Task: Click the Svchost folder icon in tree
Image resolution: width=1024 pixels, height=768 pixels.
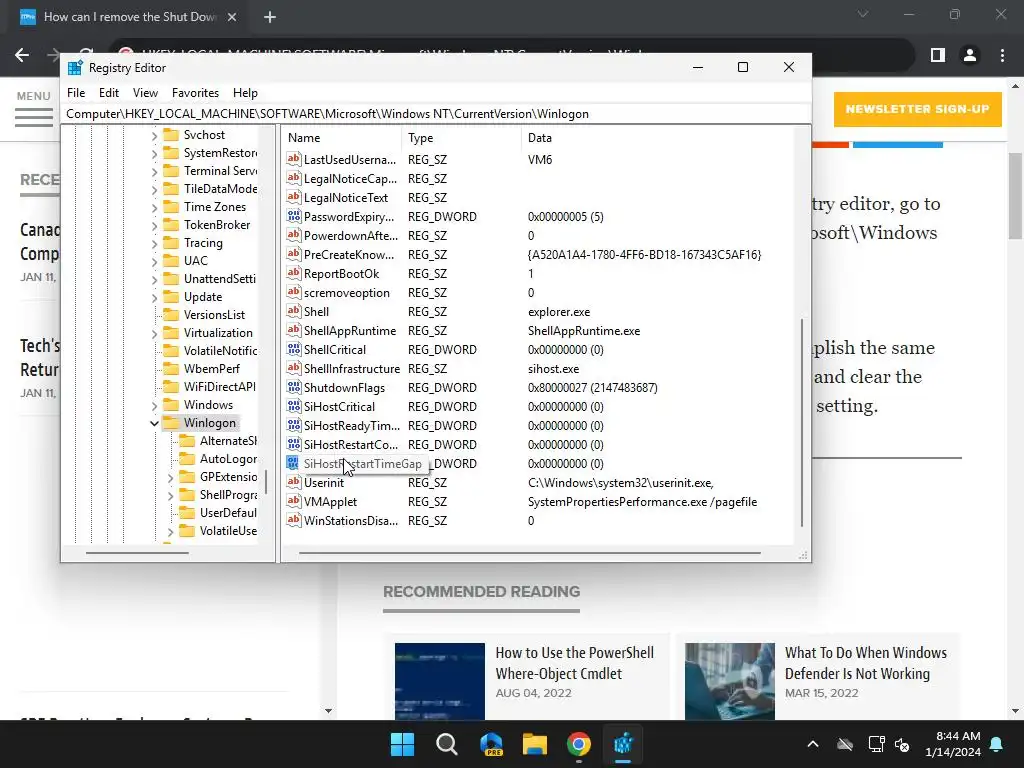Action: tap(171, 135)
